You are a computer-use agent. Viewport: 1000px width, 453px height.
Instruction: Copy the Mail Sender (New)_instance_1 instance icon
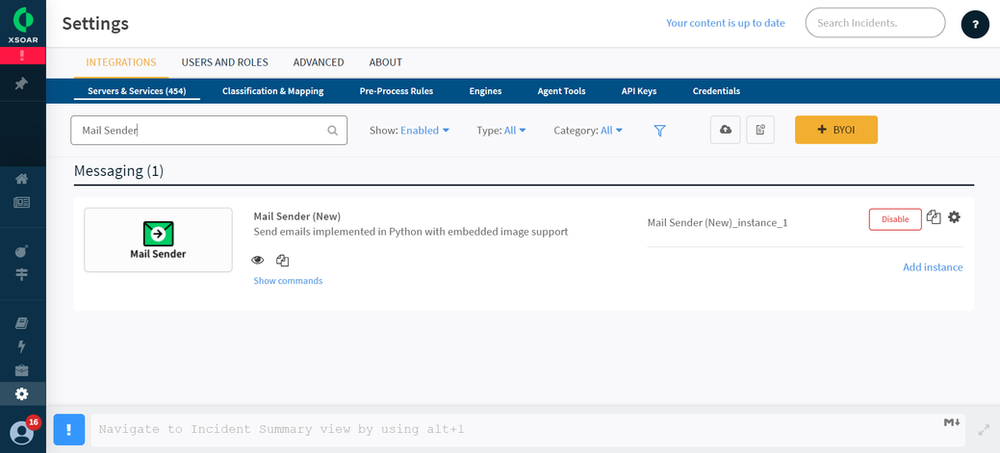click(x=934, y=217)
